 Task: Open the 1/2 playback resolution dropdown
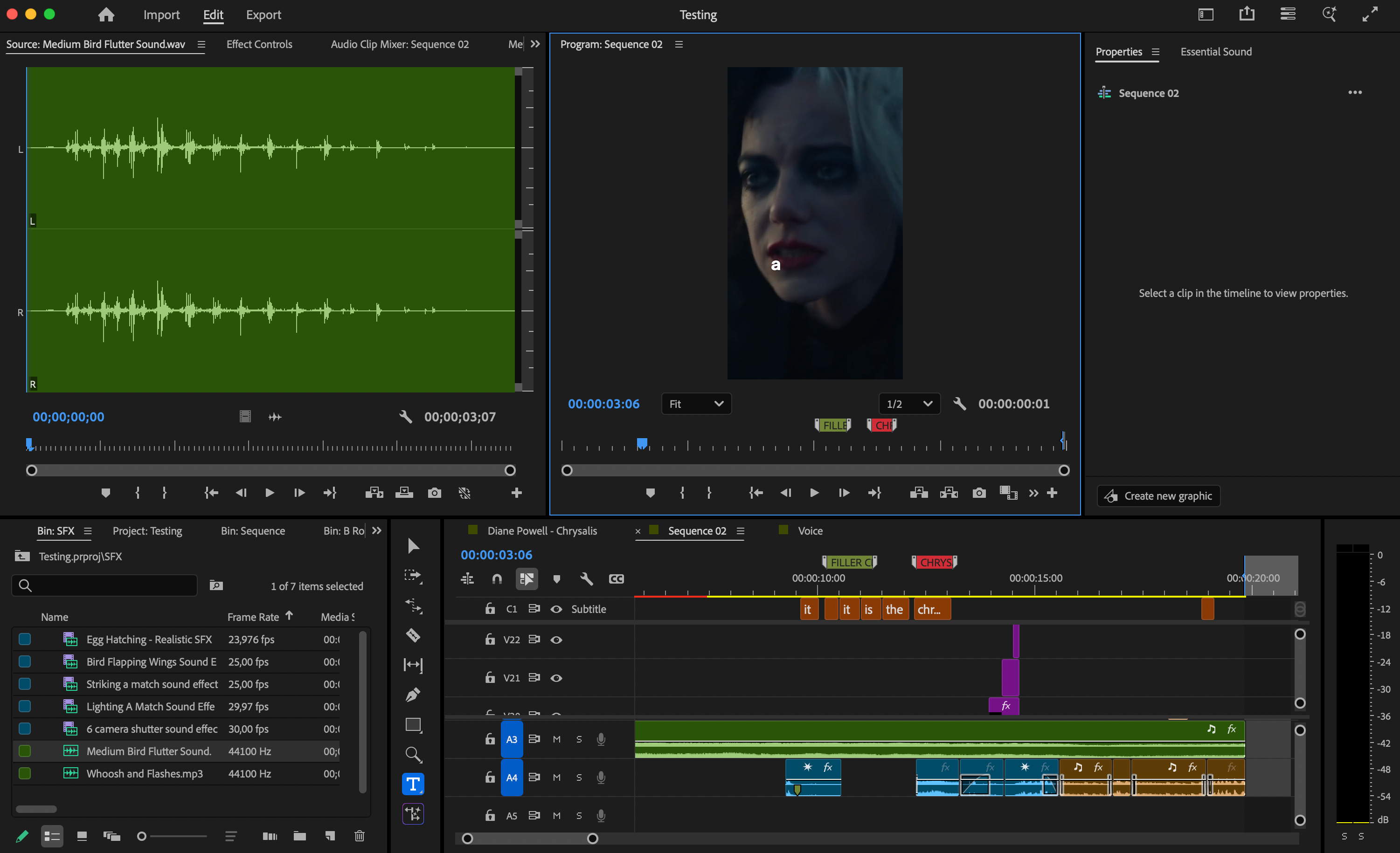coord(909,404)
